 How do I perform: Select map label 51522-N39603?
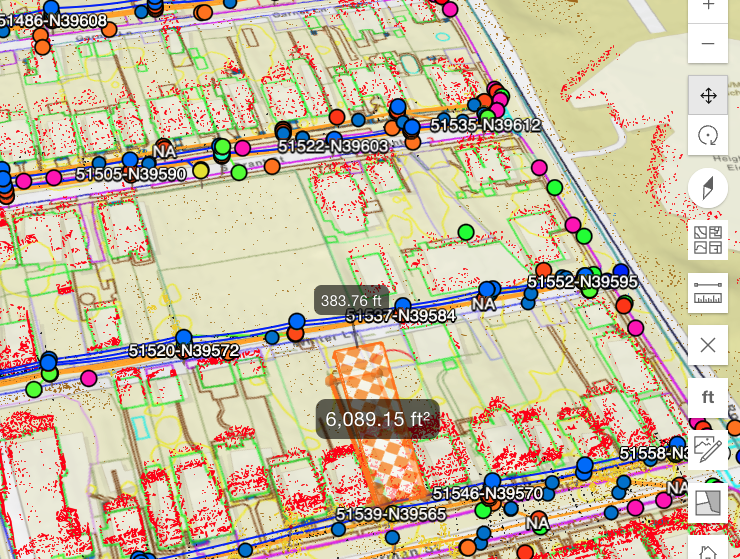coord(333,146)
